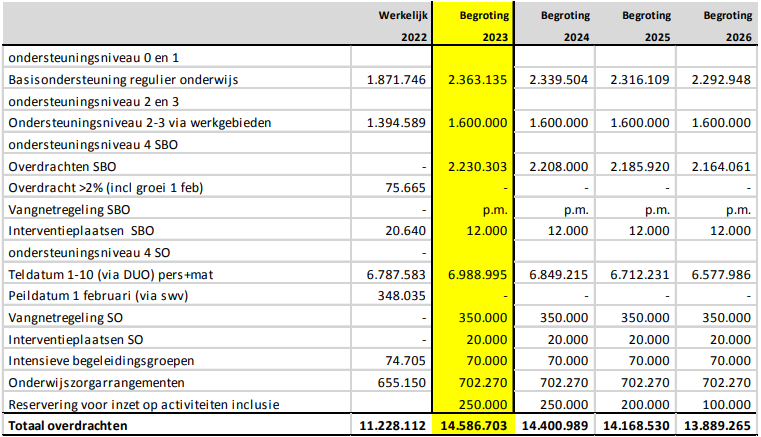Click the value 1.871.746 under Werkelijk 2022
This screenshot has width=761, height=437.
(396, 80)
